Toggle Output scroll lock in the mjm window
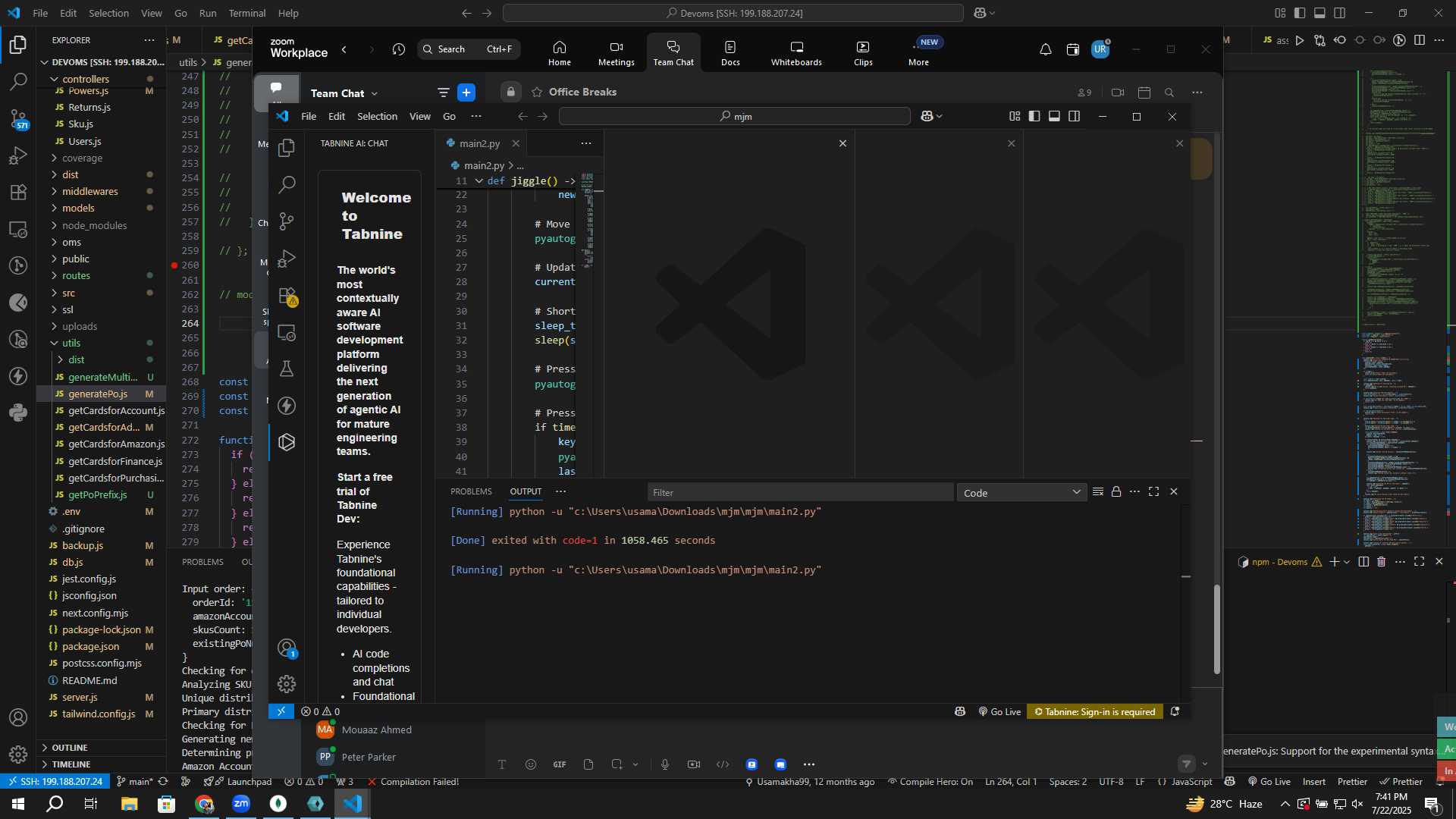The image size is (1456, 819). [x=1116, y=492]
